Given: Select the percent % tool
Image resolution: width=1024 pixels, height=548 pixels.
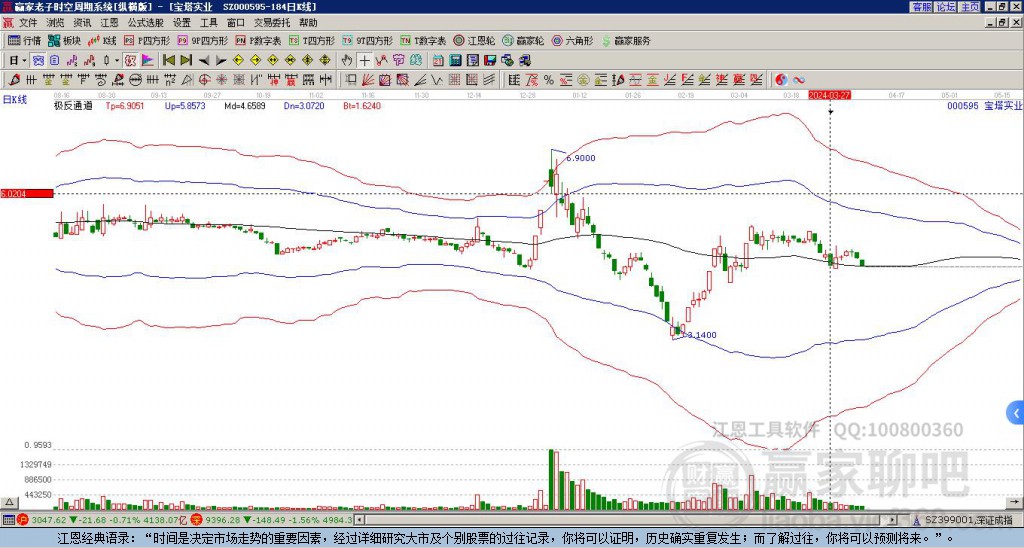Looking at the screenshot, I should (549, 80).
